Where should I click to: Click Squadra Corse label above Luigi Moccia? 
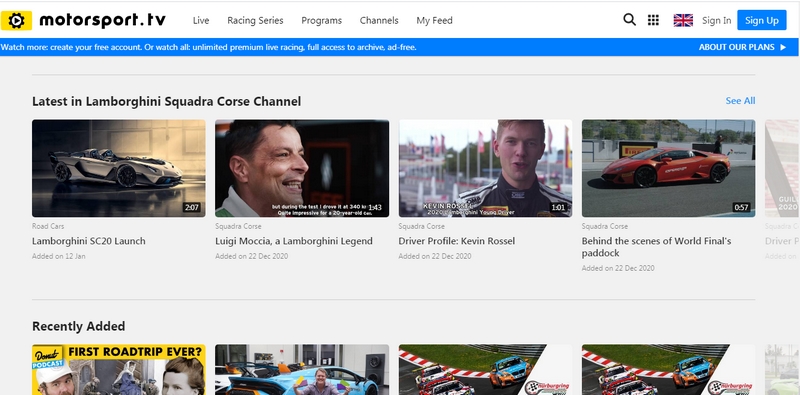(238, 226)
